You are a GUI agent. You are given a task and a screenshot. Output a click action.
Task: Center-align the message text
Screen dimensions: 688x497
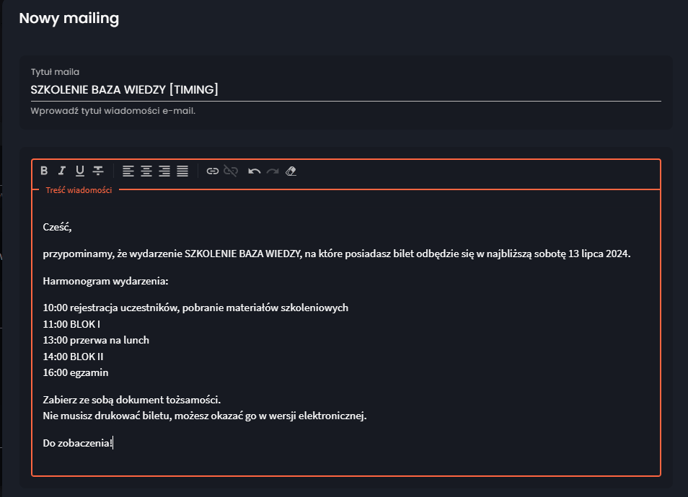[146, 171]
